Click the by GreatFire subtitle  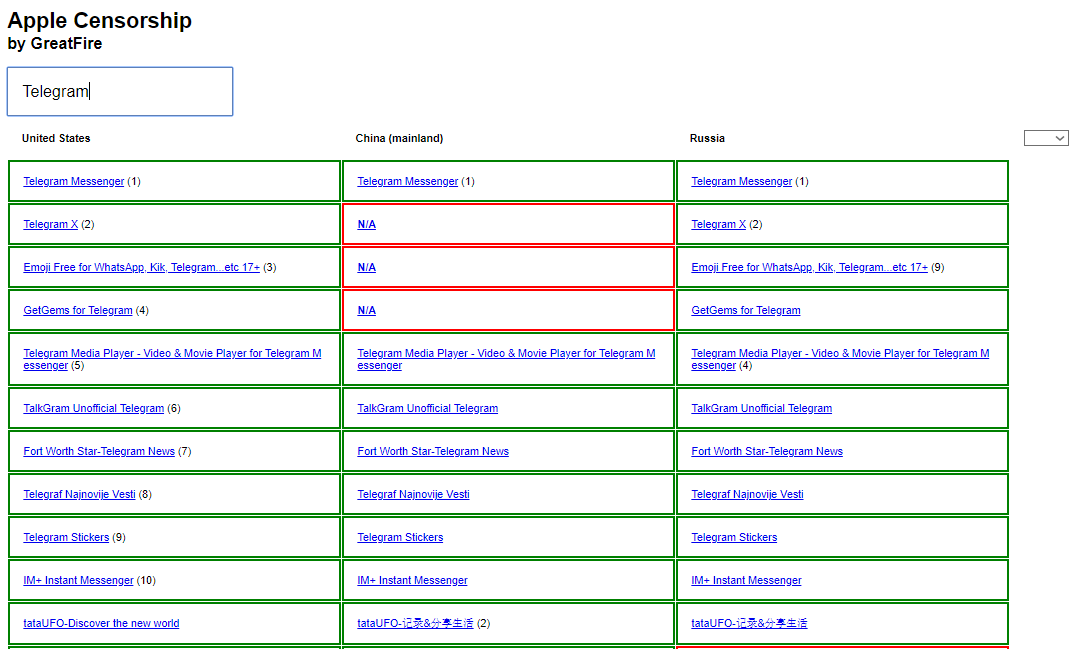click(x=55, y=44)
